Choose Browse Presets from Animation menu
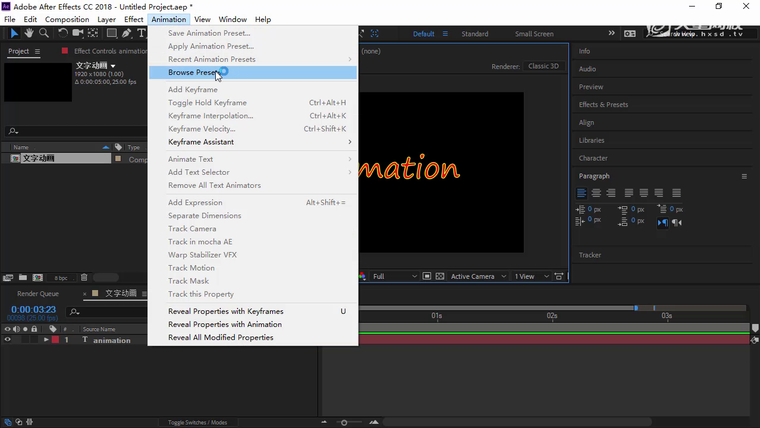 pos(194,72)
